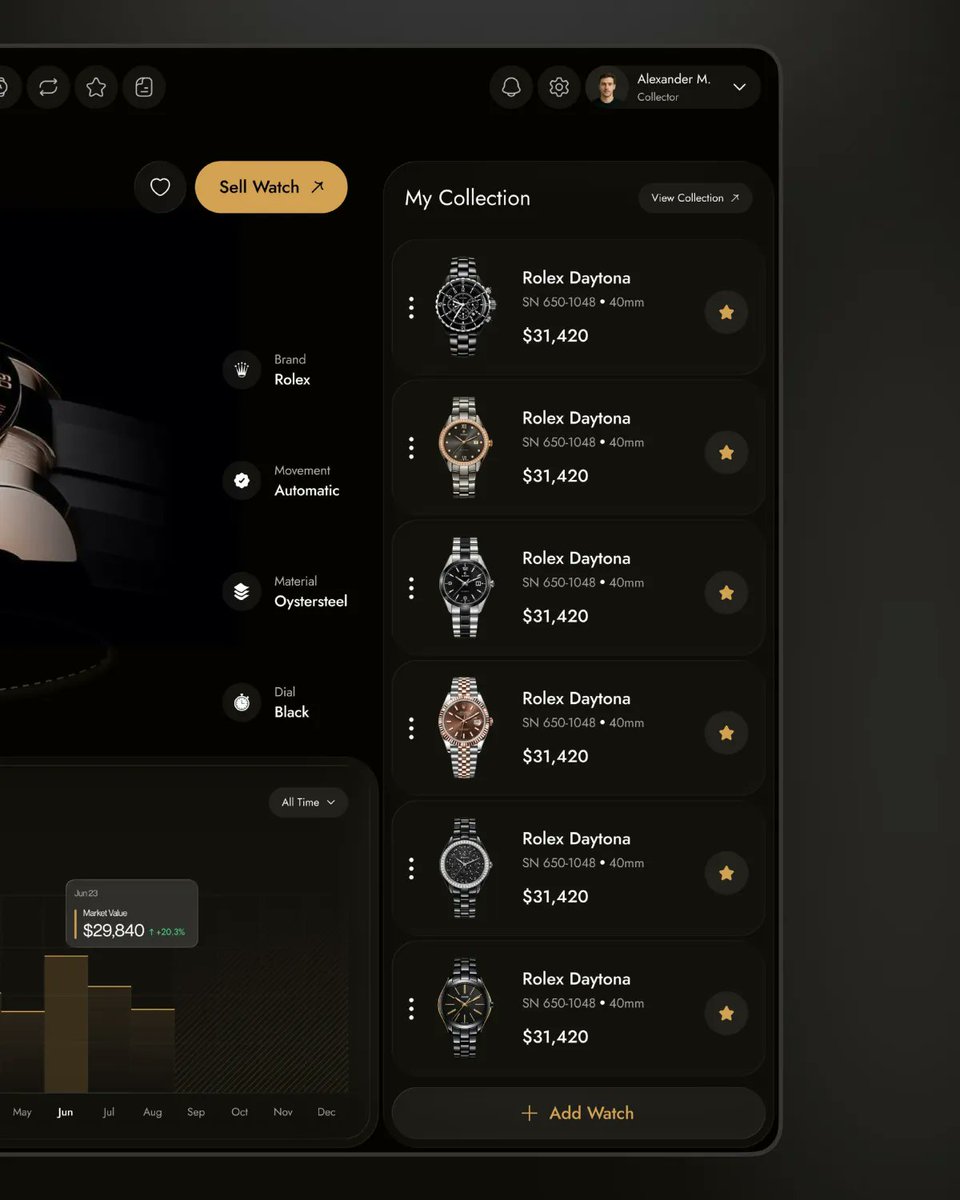Screen dimensions: 960x1200
Task: Click the all-black watch with gold markers thumbnail
Action: (x=465, y=1007)
